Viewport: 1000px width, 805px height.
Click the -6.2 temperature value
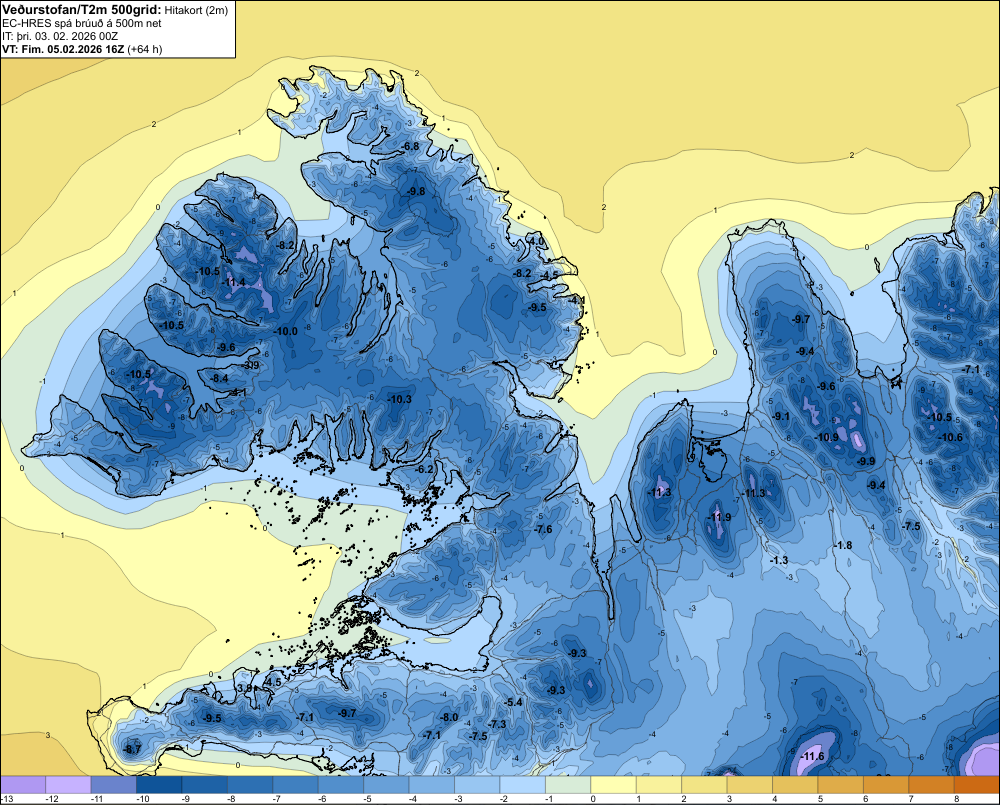[x=424, y=469]
